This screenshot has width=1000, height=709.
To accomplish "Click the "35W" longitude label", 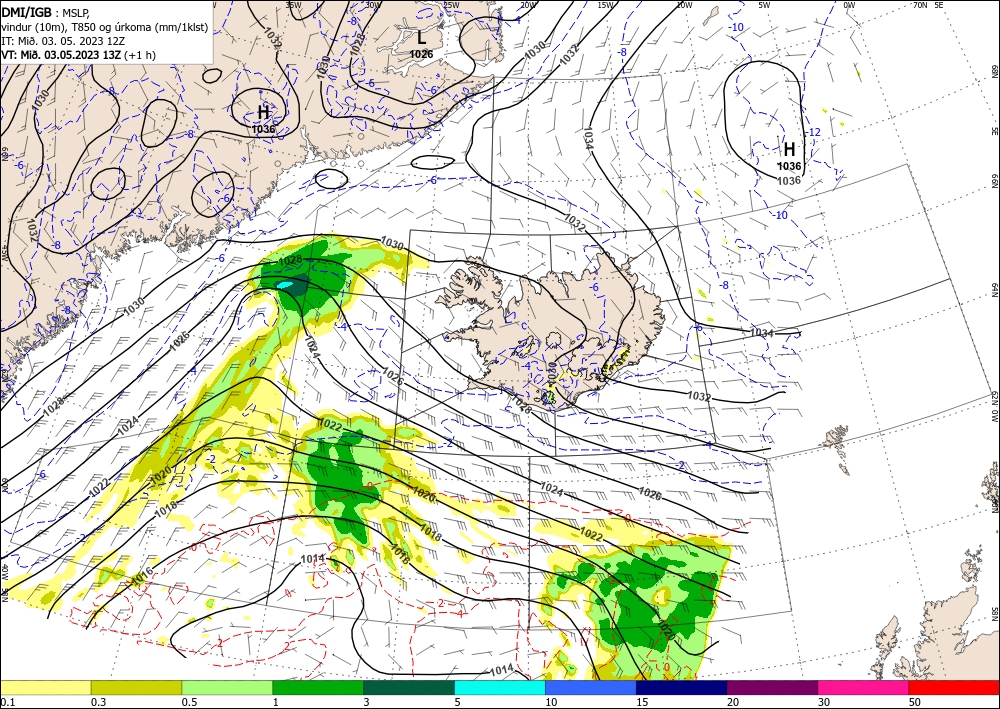I will point(293,4).
